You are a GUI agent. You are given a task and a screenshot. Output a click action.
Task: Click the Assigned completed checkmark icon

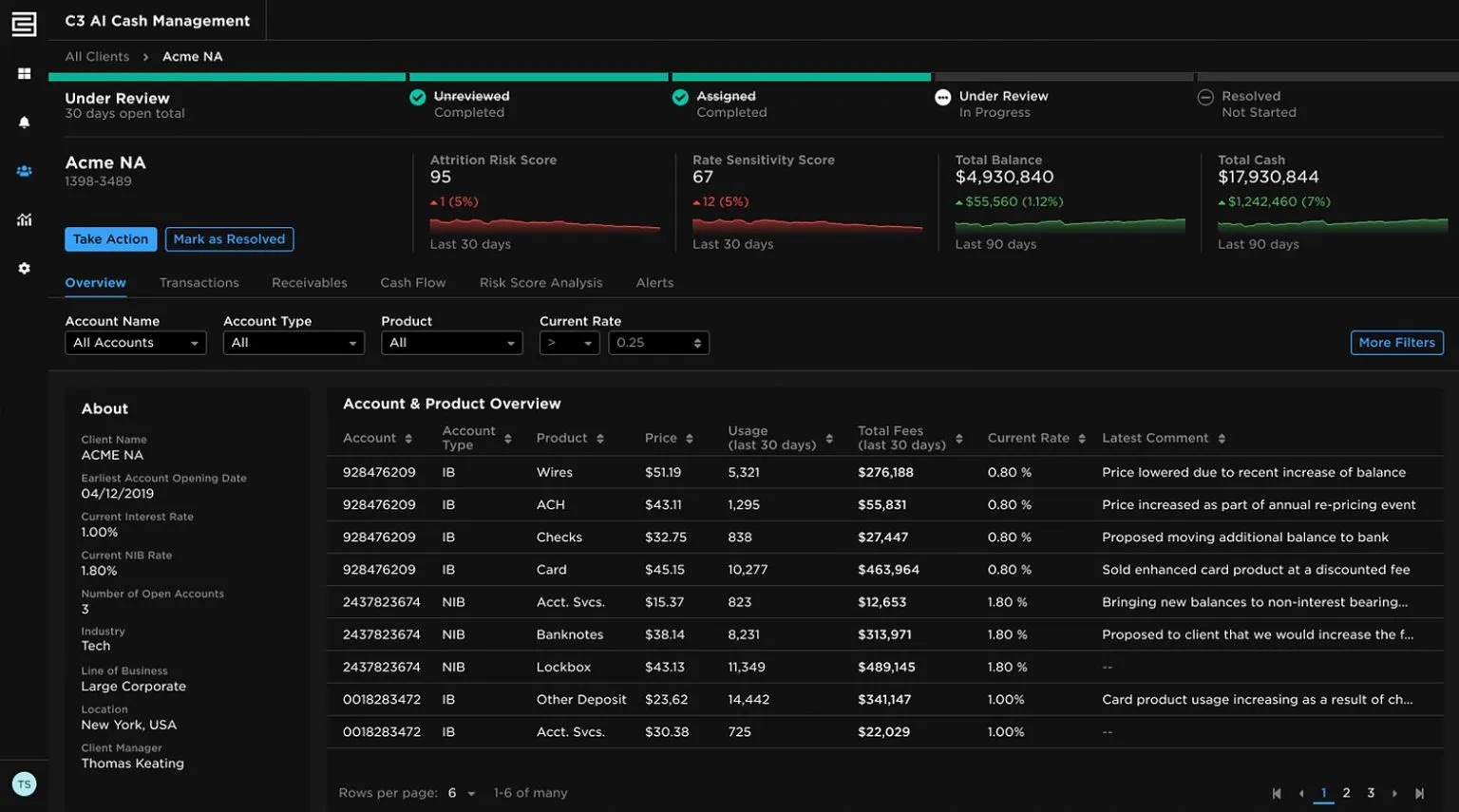680,97
